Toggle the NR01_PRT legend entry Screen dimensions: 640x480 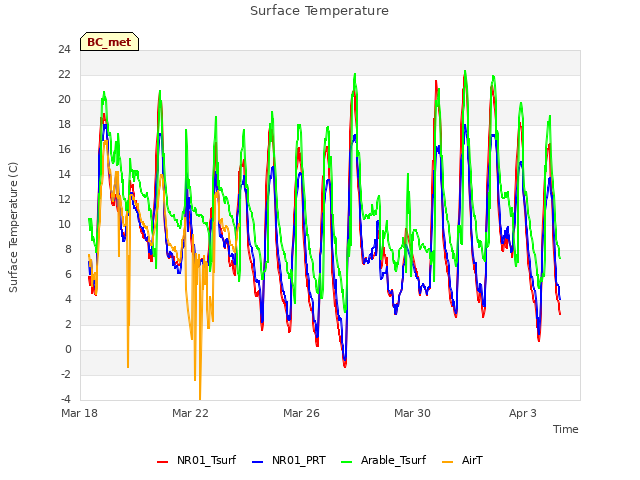click(289, 460)
